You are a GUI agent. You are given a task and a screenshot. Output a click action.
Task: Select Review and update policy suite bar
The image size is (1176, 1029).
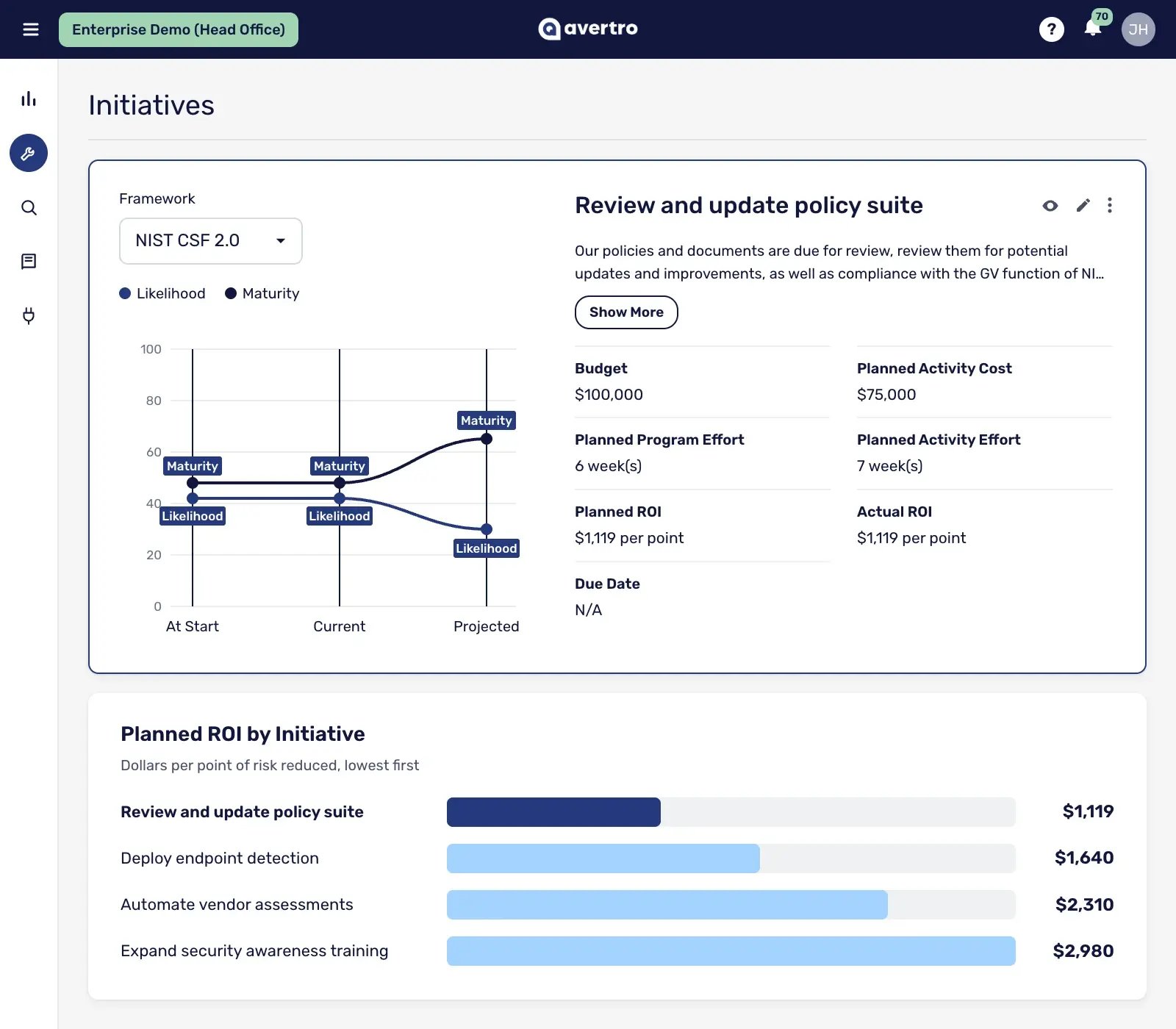pyautogui.click(x=553, y=812)
